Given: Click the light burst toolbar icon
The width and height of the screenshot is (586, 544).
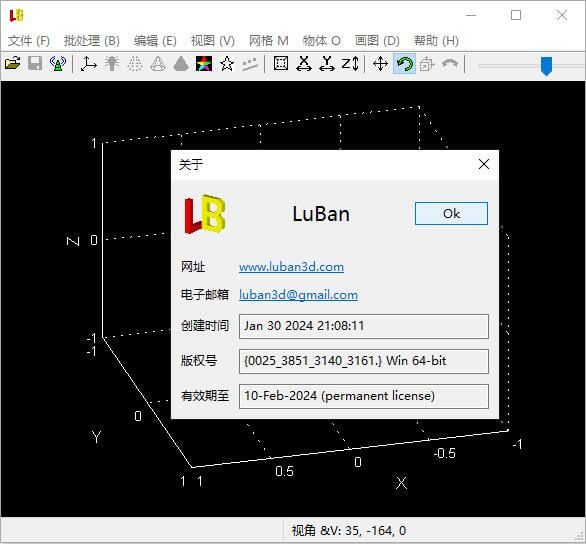Looking at the screenshot, I should point(112,64).
